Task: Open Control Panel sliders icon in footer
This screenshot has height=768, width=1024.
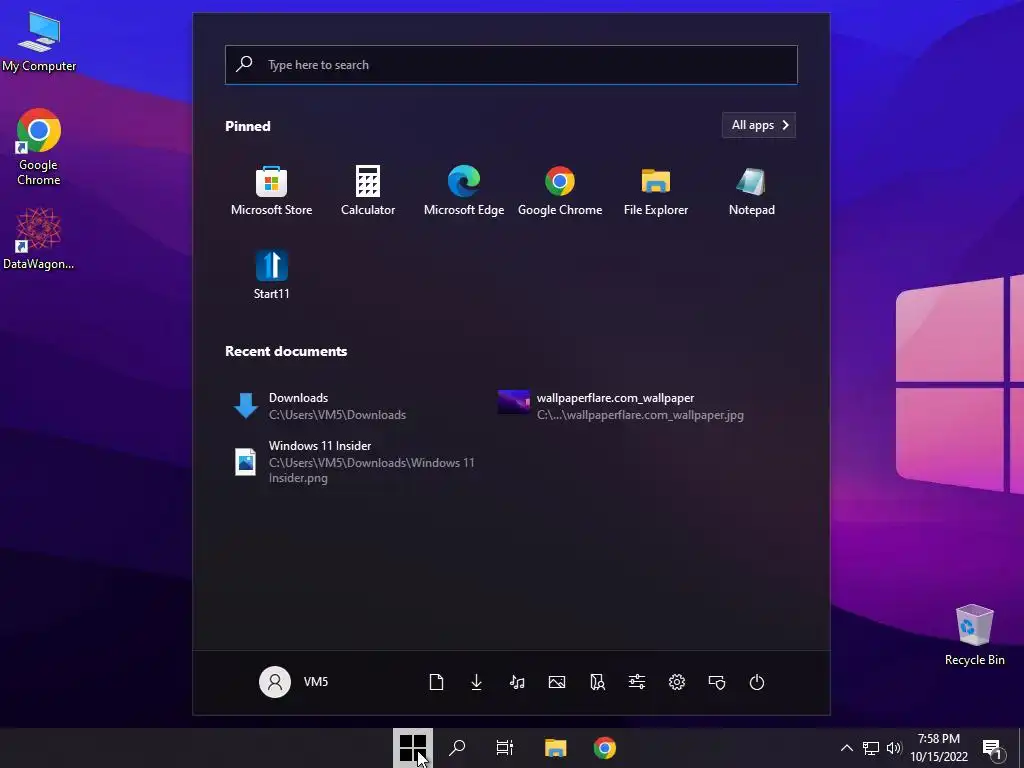Action: coord(637,682)
